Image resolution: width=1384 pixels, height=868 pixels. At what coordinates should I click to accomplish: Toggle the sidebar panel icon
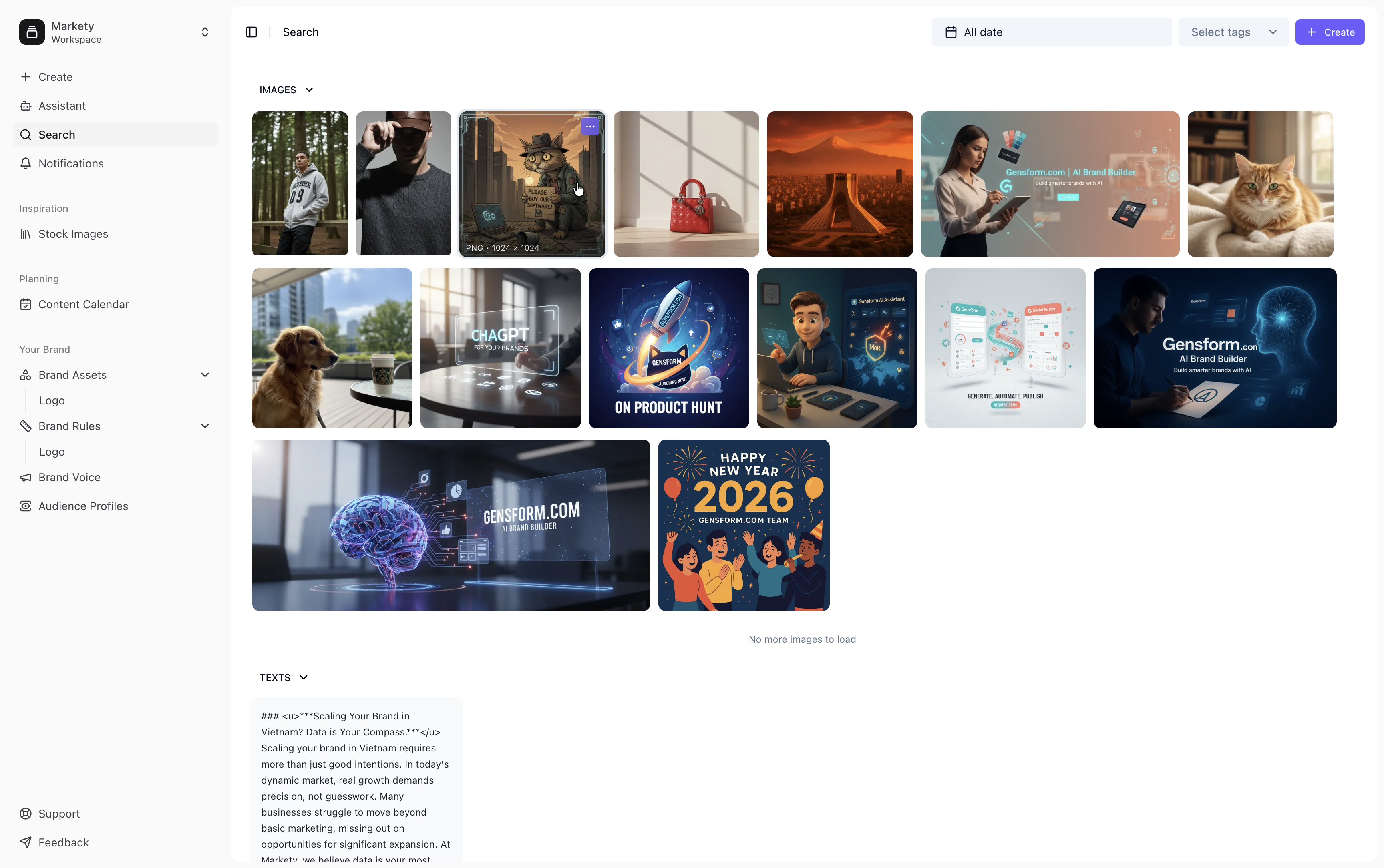(251, 32)
